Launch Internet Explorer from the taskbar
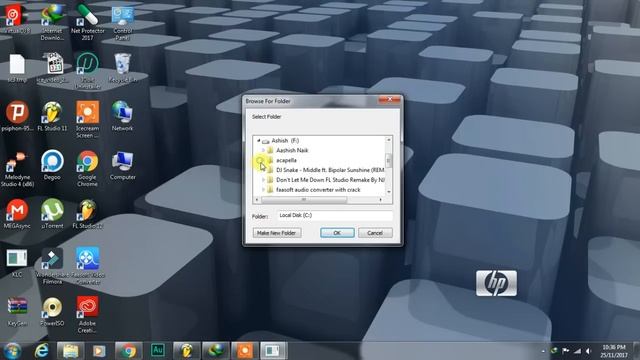640x360 pixels. coord(42,351)
